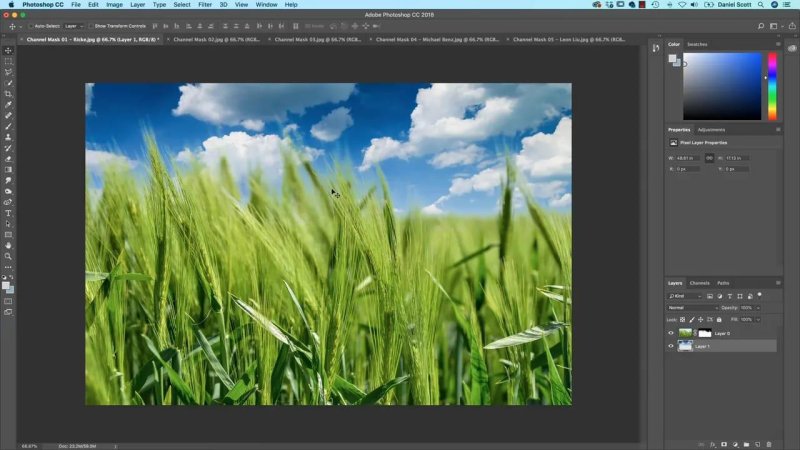Select the Smudge tool
Viewport: 800px width, 450px height.
pyautogui.click(x=8, y=181)
